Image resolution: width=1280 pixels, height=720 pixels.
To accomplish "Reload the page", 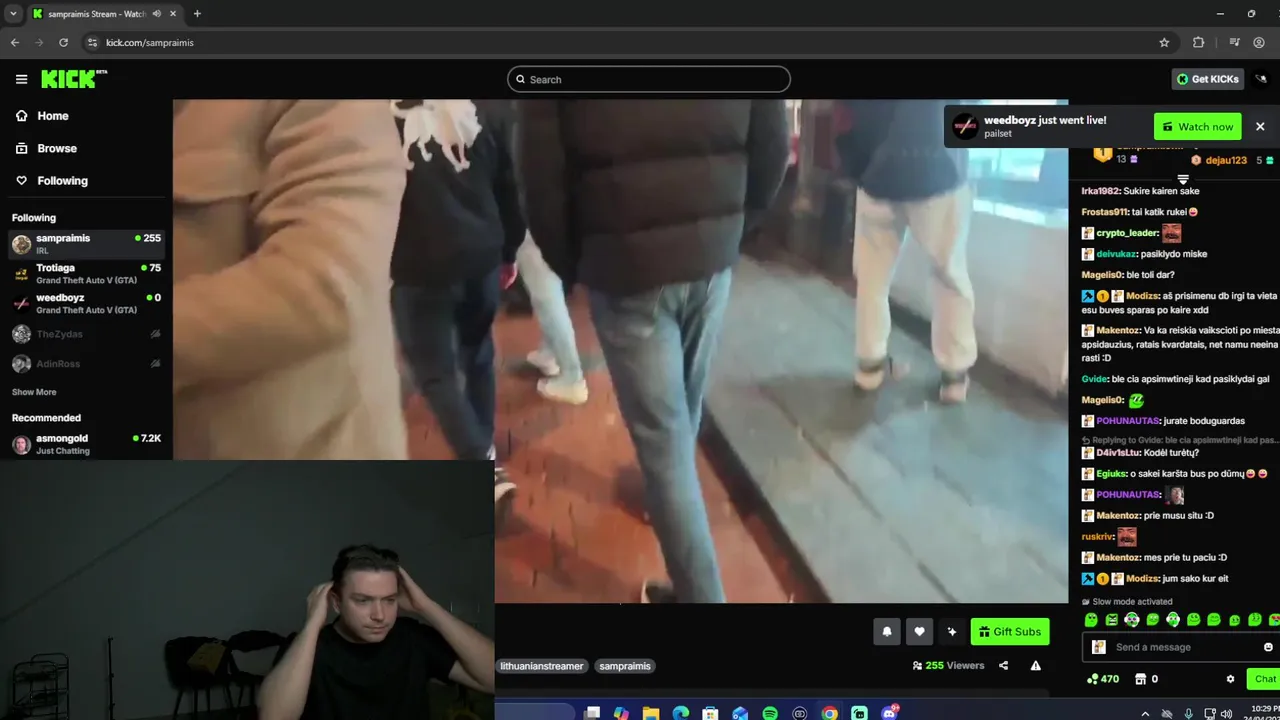I will coord(63,42).
